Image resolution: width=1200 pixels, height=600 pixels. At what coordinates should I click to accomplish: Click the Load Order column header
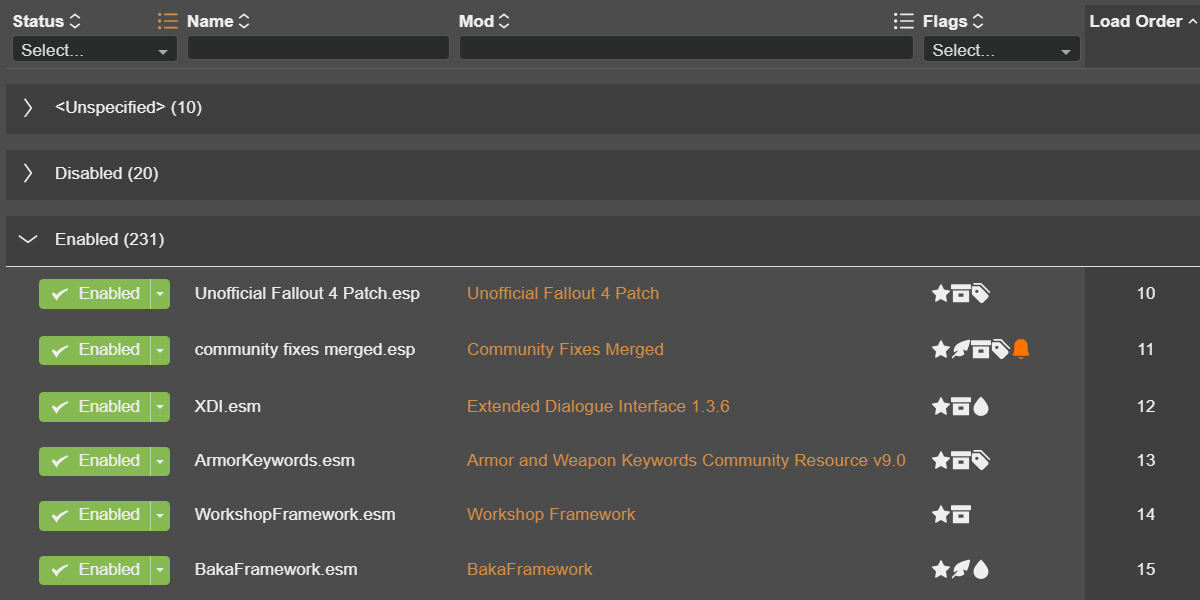coord(1136,21)
